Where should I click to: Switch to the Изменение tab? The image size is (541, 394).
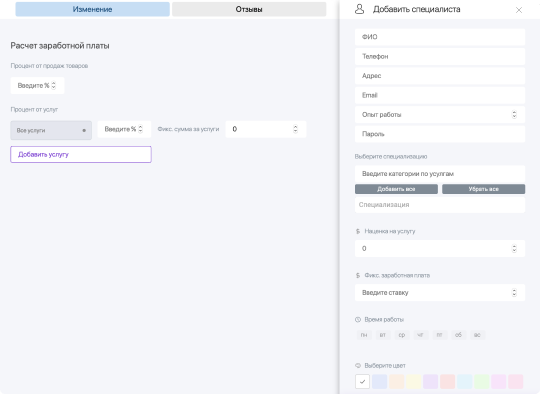point(92,9)
